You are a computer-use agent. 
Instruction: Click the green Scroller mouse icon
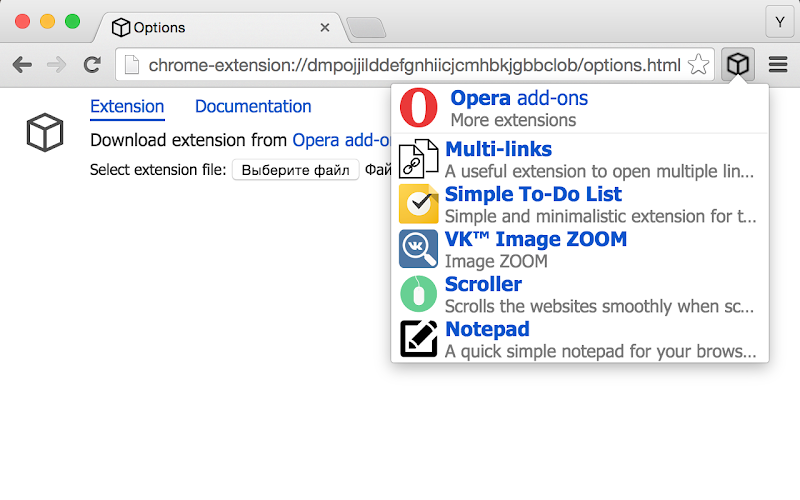point(418,294)
